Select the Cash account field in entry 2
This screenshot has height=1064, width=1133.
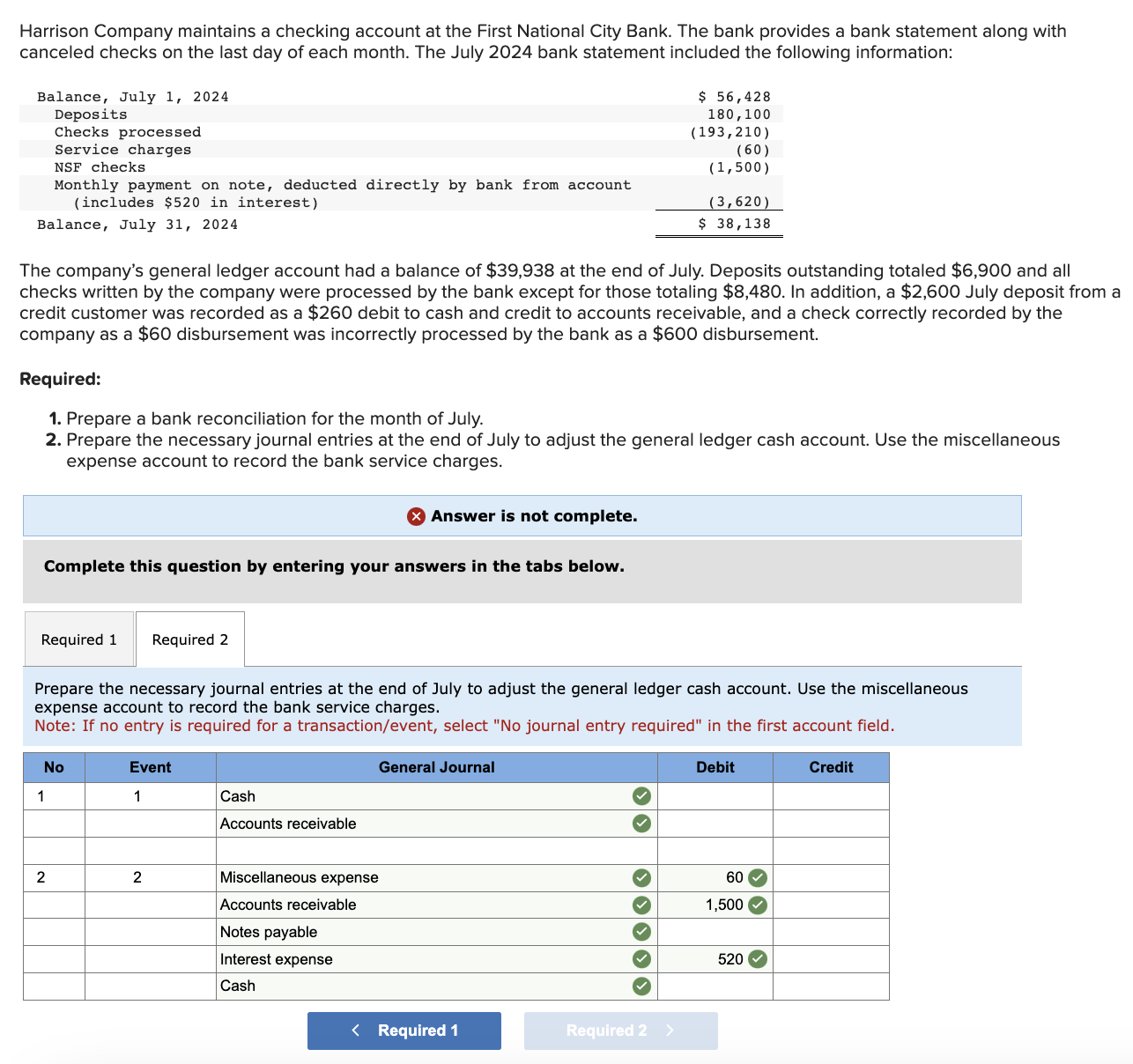[436, 986]
